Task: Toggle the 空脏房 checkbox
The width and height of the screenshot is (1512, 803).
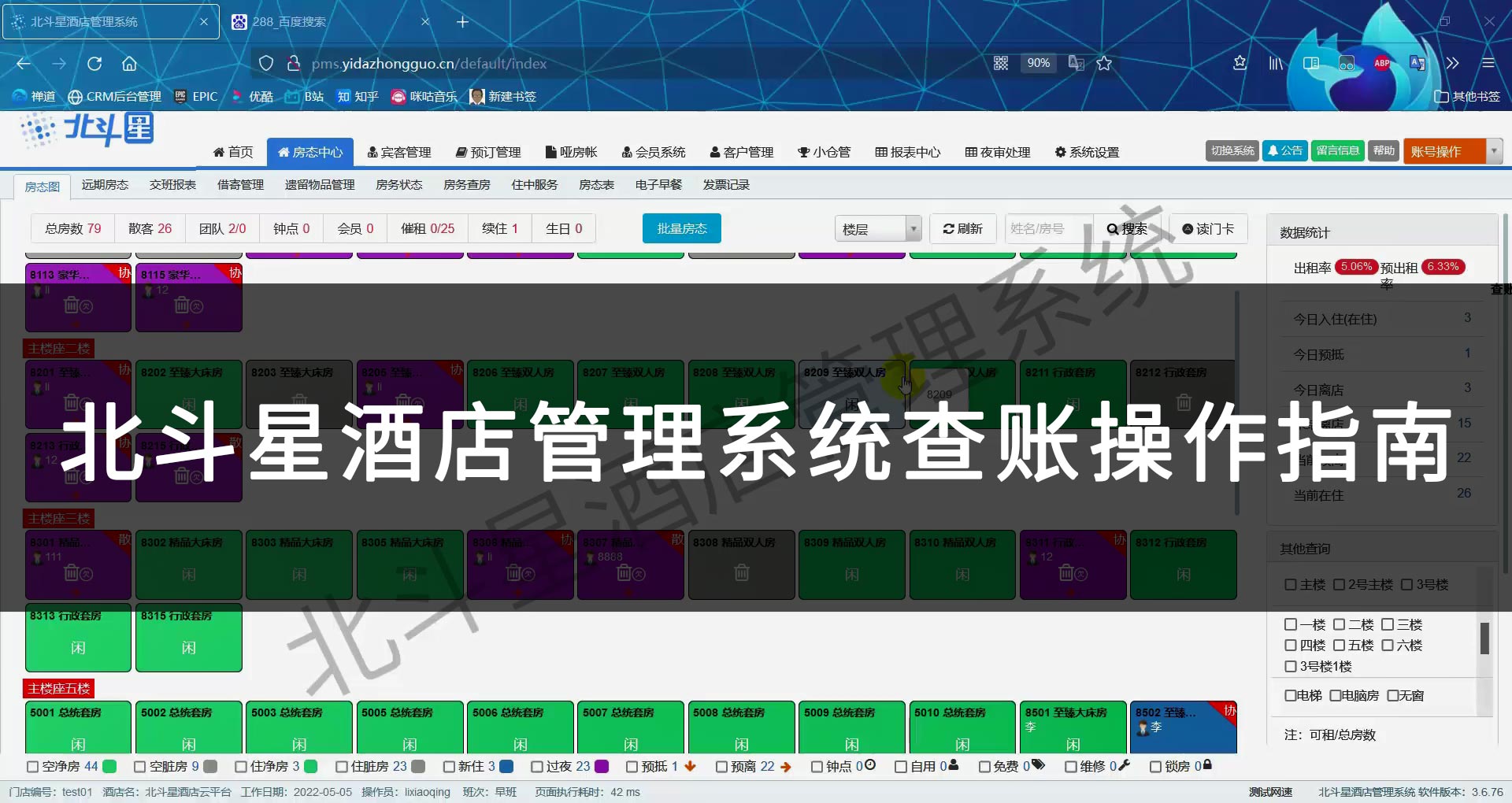Action: (x=139, y=766)
